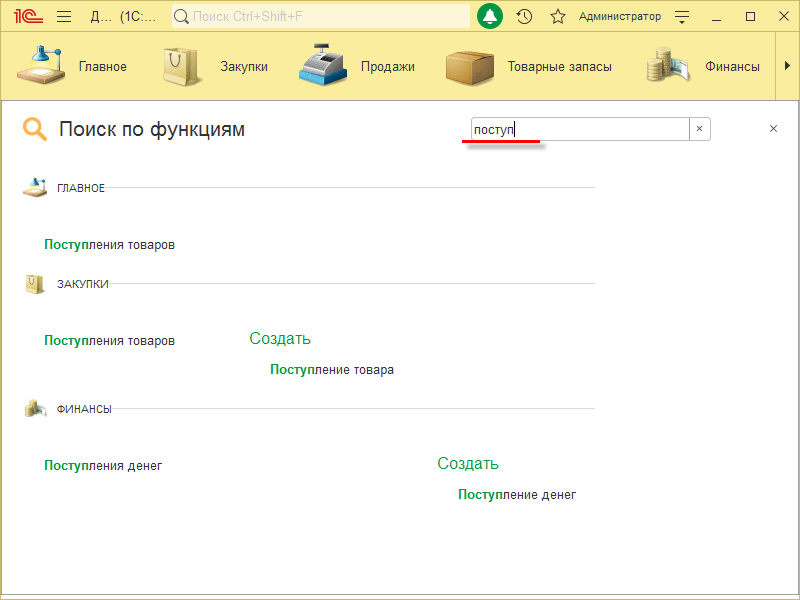800x600 pixels.
Task: Click the 1C logo icon
Action: [28, 16]
